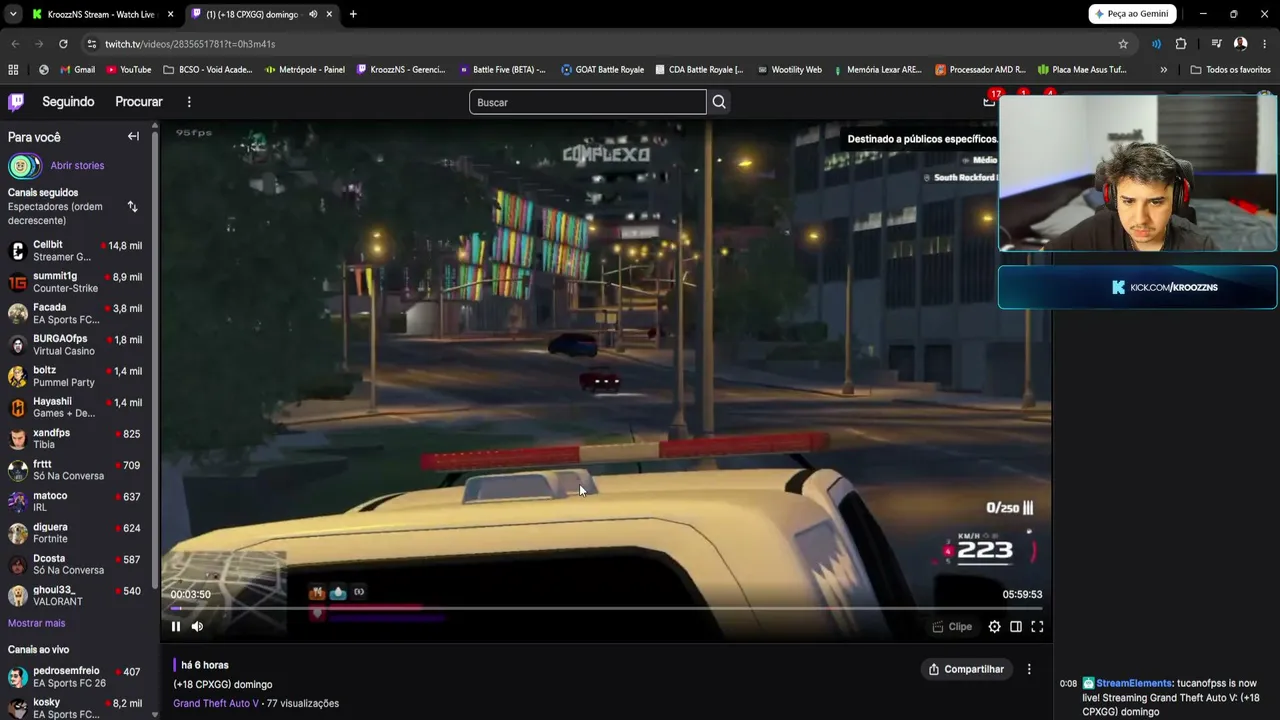Mute the Twitch tab audio icon
Screen dimensions: 1280x720
coord(312,14)
